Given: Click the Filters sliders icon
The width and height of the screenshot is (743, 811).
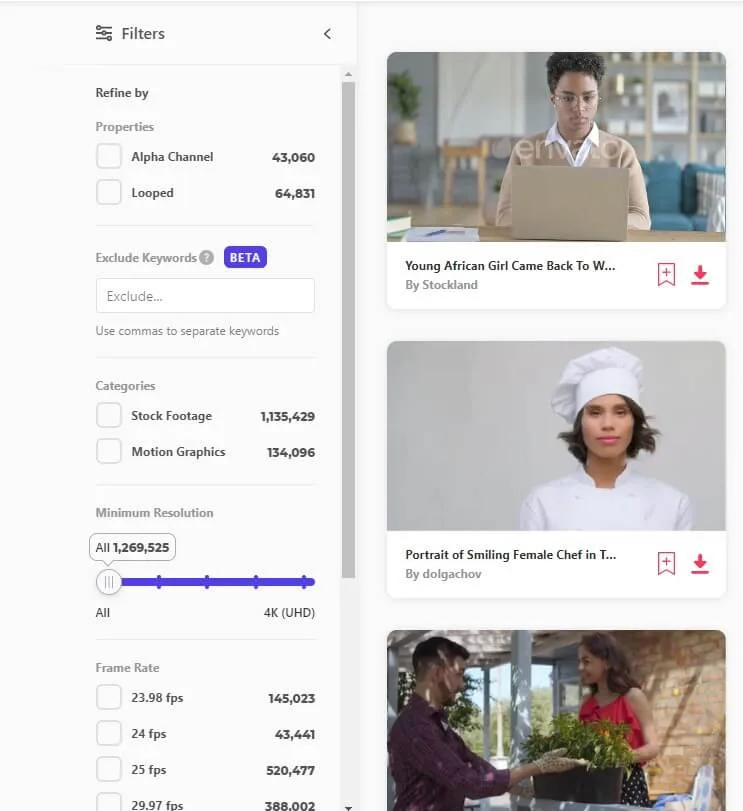Looking at the screenshot, I should (103, 33).
